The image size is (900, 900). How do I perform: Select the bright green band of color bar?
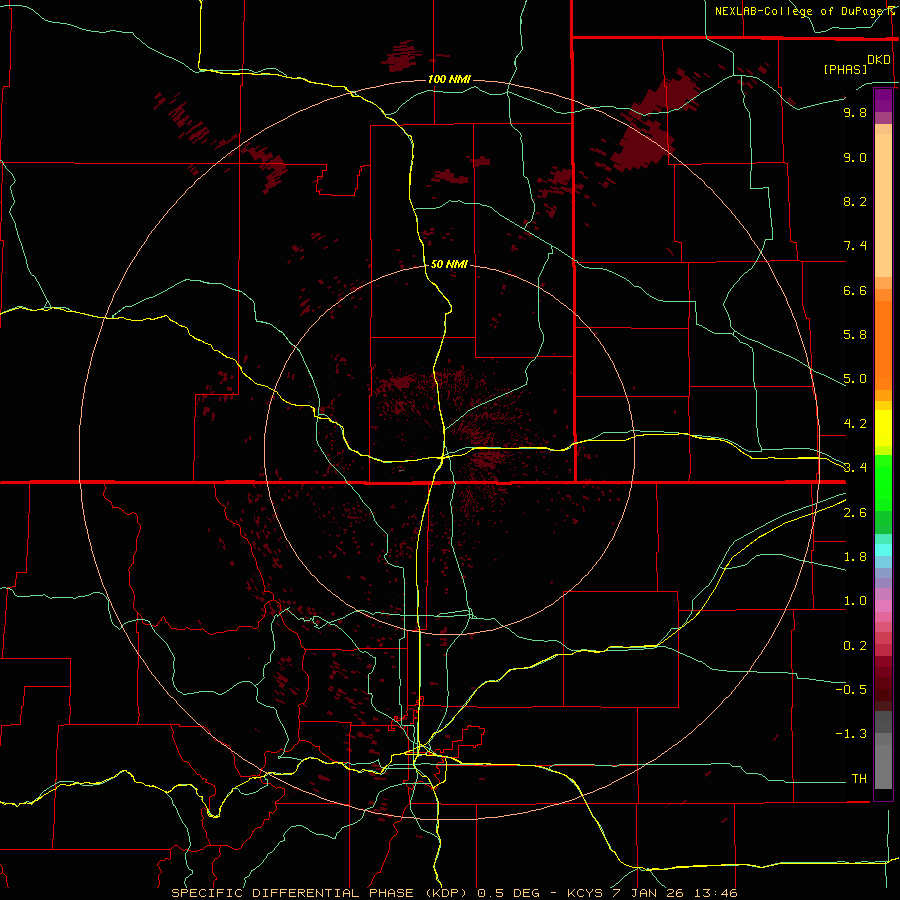883,482
